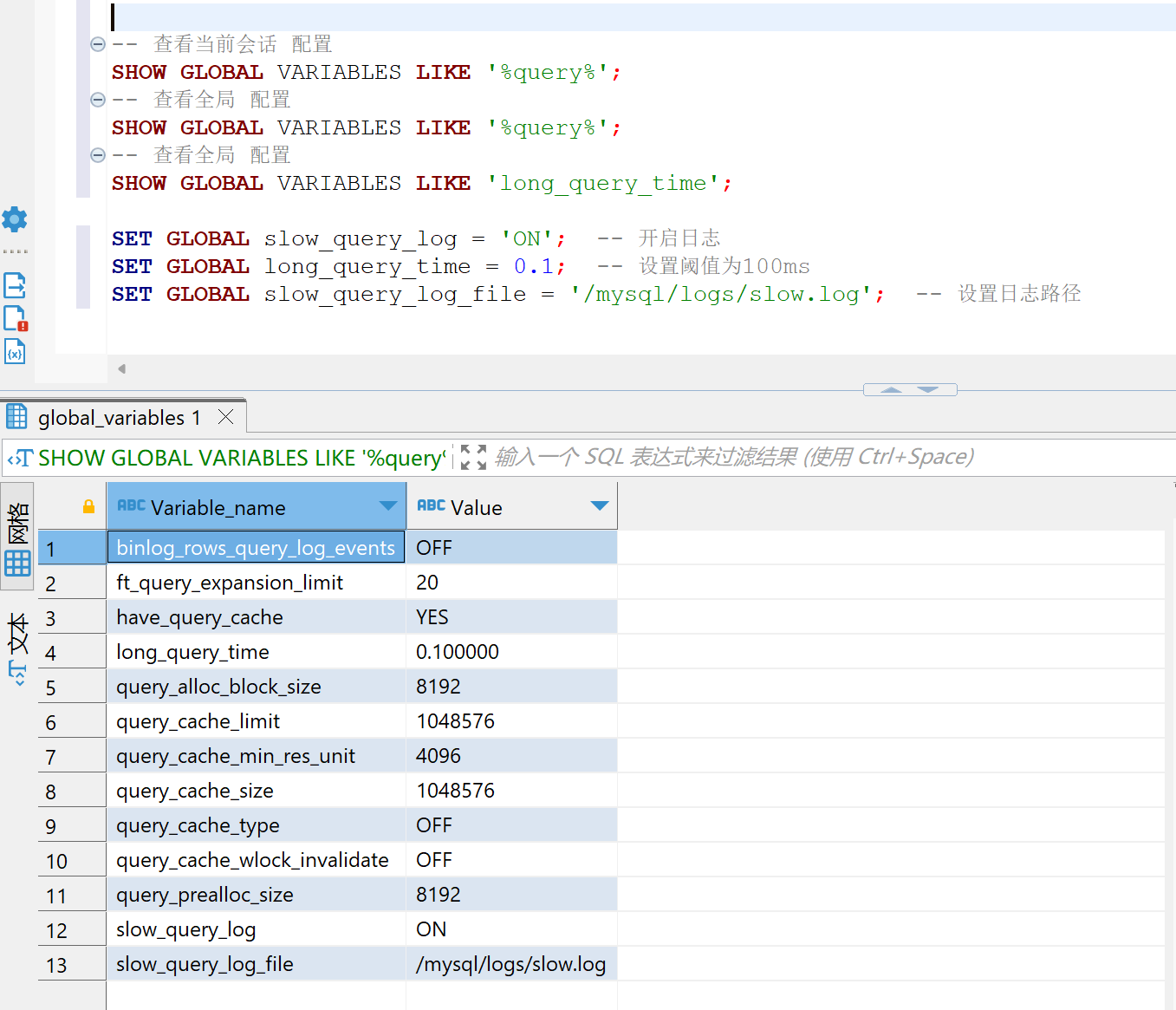Select row number 13 header
The height and width of the screenshot is (1010, 1176).
72,963
